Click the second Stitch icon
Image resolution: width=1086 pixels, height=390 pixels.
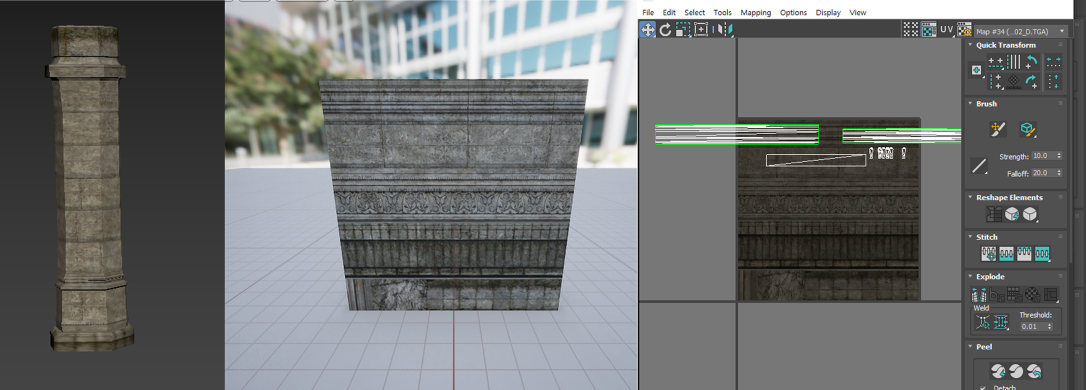[x=1006, y=254]
